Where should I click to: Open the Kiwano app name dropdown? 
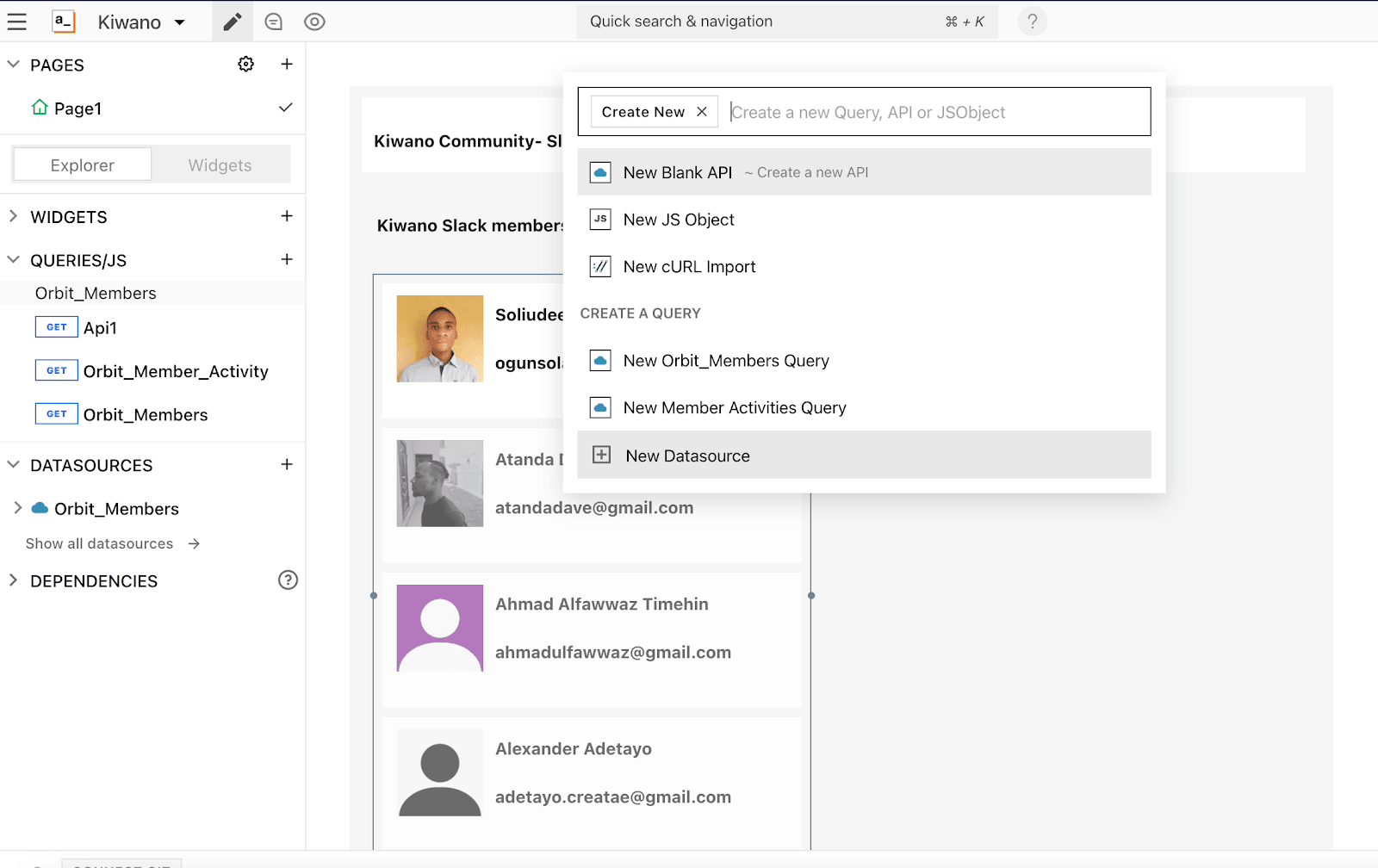click(141, 22)
